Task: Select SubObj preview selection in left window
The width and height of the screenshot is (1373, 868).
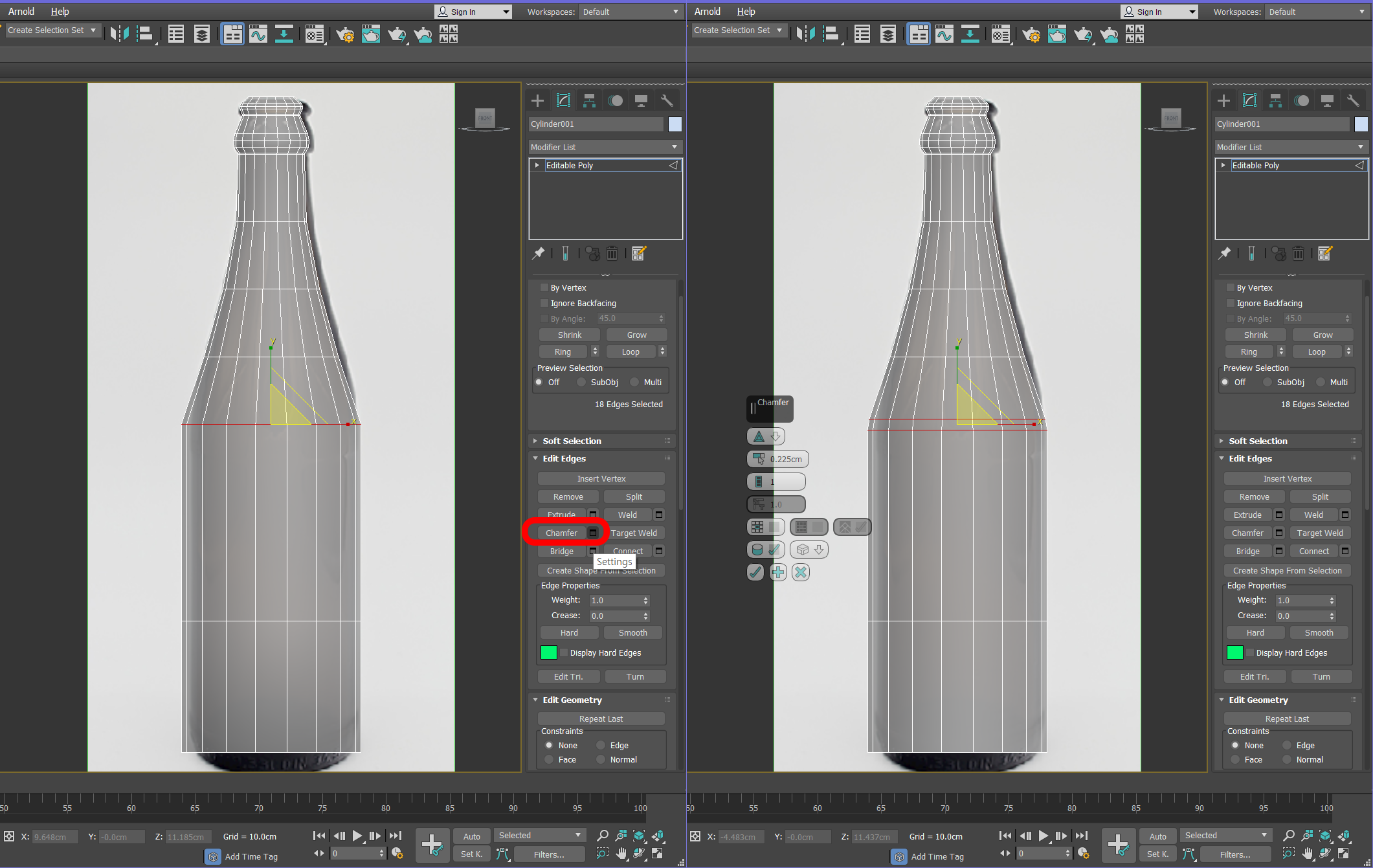Action: pos(581,383)
